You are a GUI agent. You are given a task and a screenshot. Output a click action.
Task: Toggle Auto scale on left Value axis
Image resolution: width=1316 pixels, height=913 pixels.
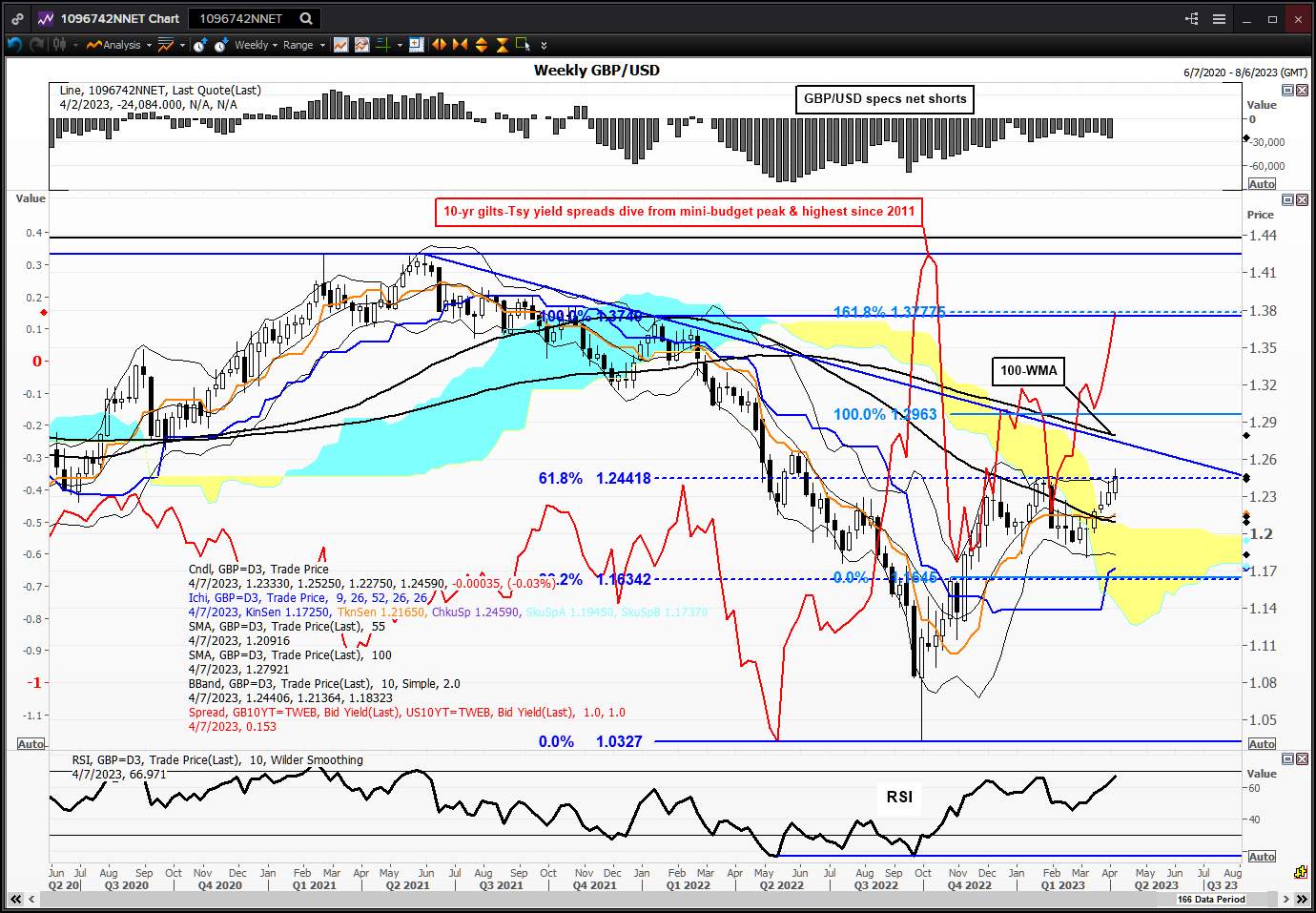[31, 744]
